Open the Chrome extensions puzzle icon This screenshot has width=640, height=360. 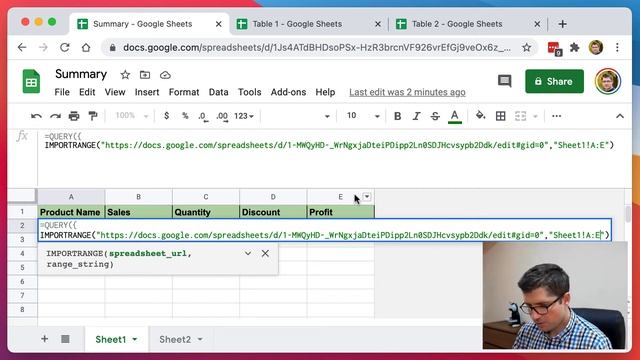(575, 48)
